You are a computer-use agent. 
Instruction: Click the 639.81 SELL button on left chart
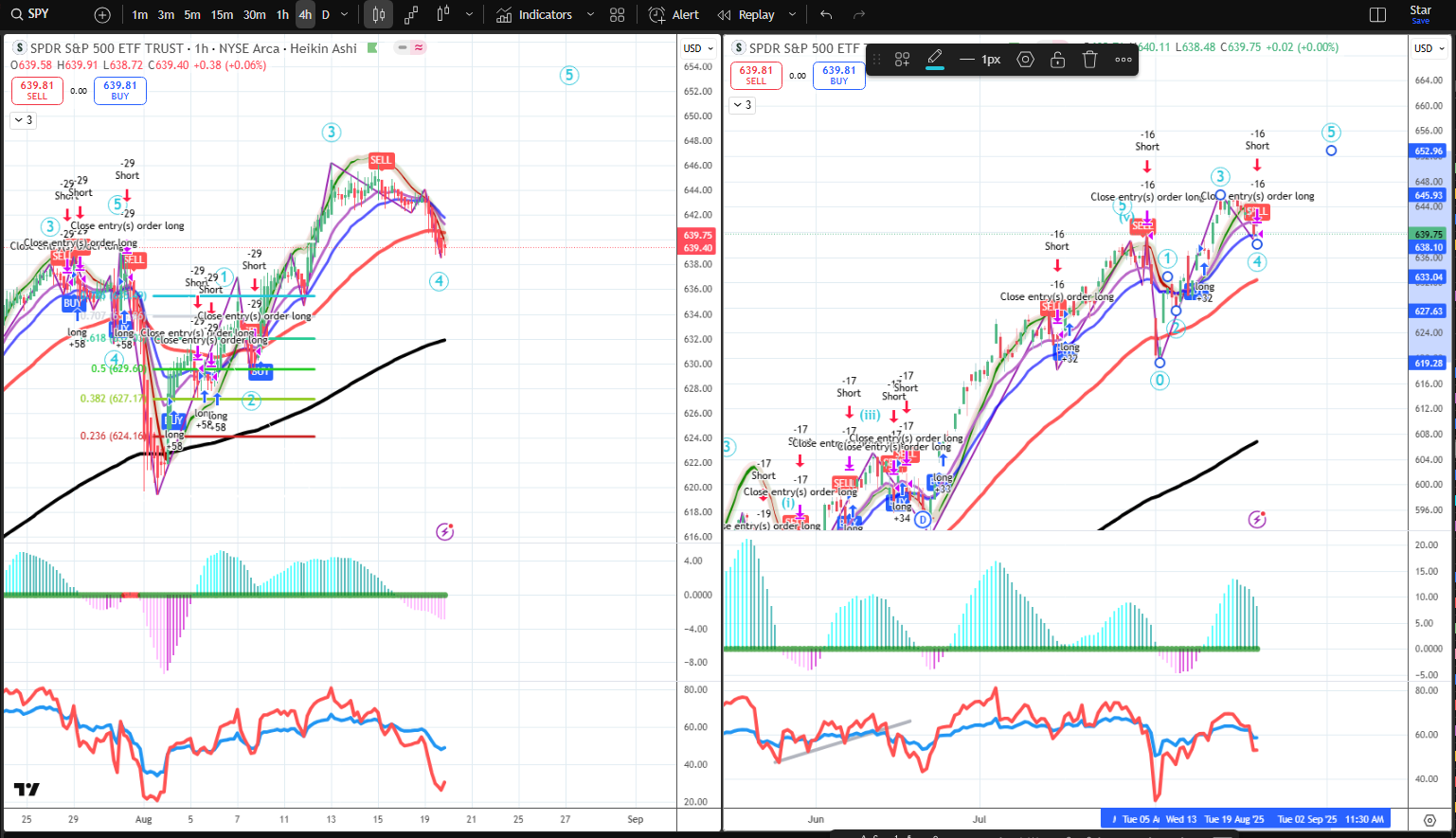(37, 90)
